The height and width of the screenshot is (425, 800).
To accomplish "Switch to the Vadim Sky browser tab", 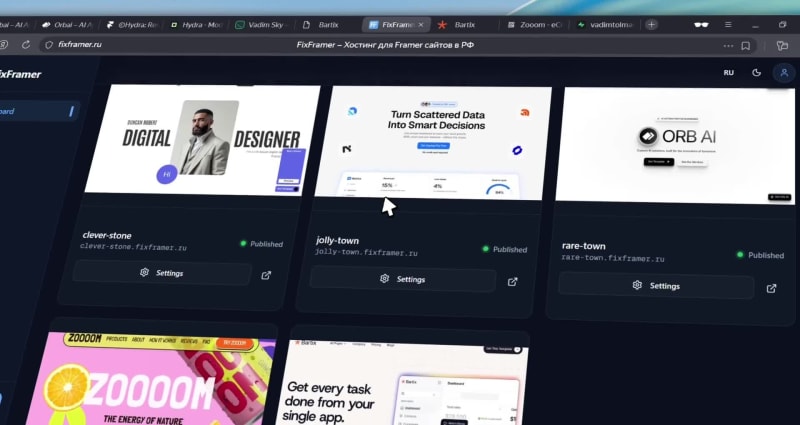I will pos(262,24).
